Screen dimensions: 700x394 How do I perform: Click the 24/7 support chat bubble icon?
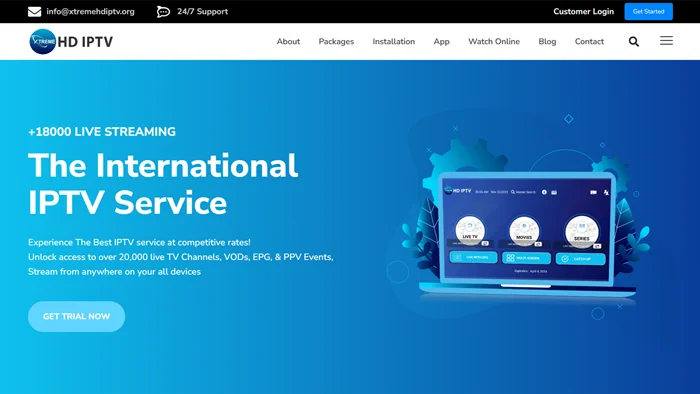[x=163, y=12]
